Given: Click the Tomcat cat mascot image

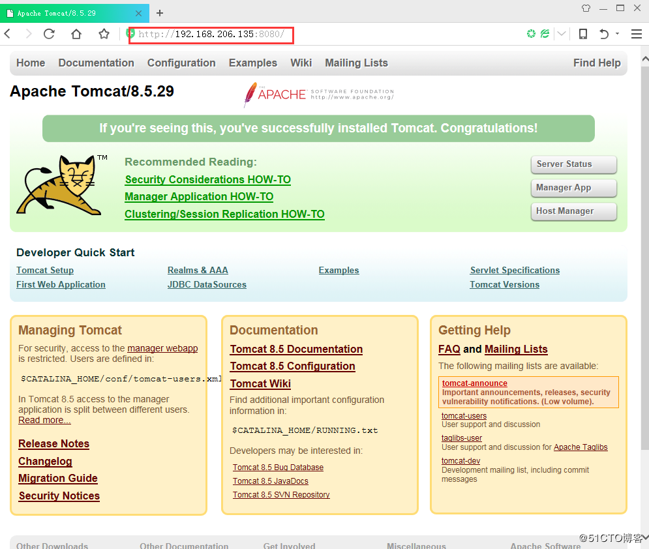Looking at the screenshot, I should (61, 185).
